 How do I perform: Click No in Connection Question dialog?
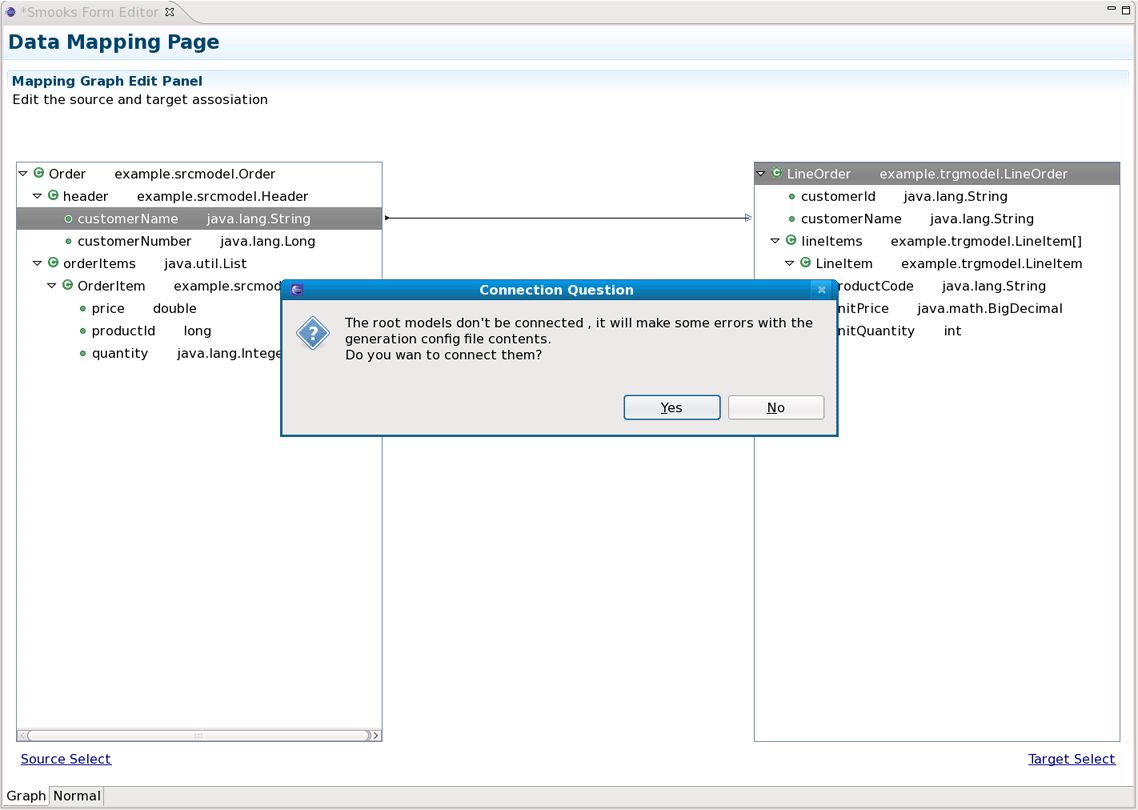[776, 407]
